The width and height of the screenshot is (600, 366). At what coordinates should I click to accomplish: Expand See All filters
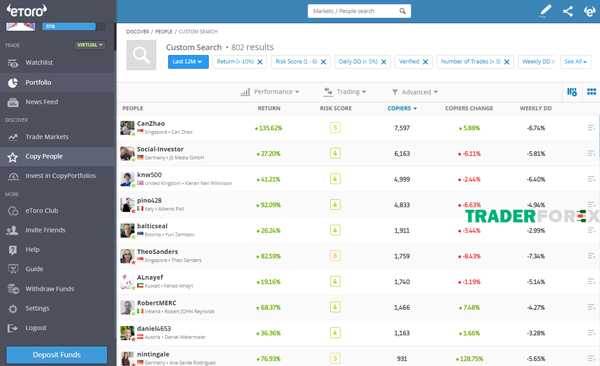pyautogui.click(x=576, y=62)
